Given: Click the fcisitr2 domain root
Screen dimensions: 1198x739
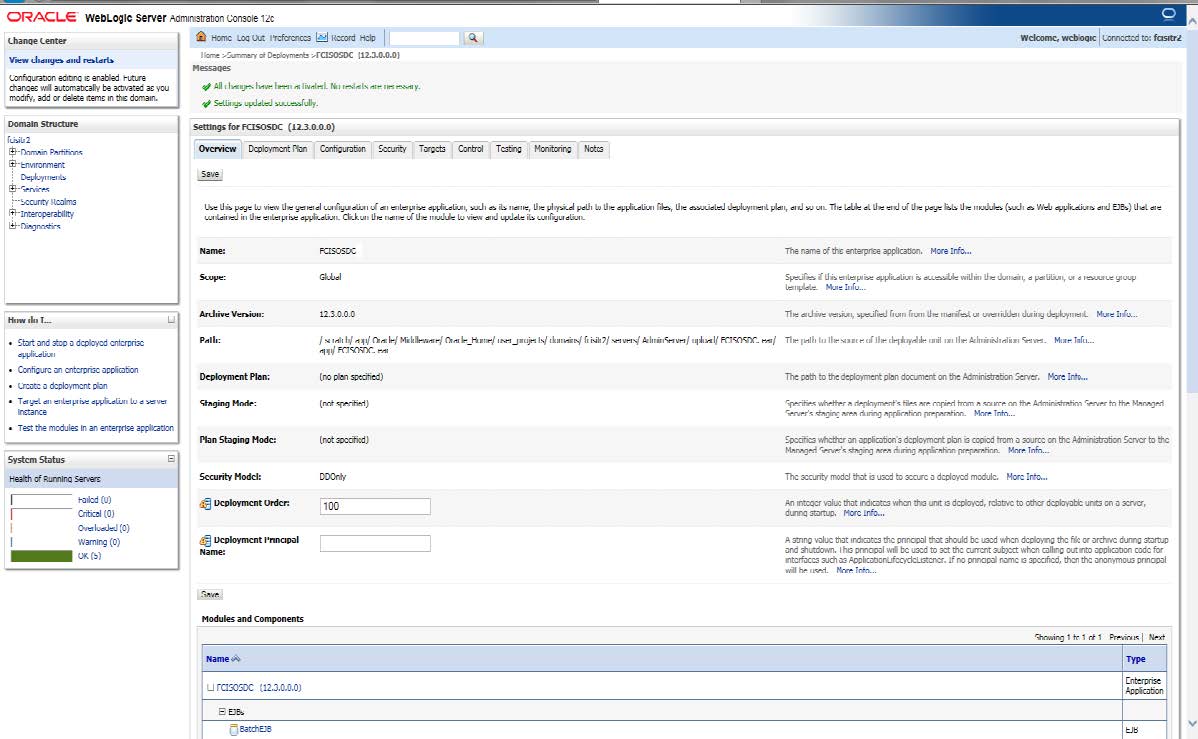Looking at the screenshot, I should [x=19, y=140].
